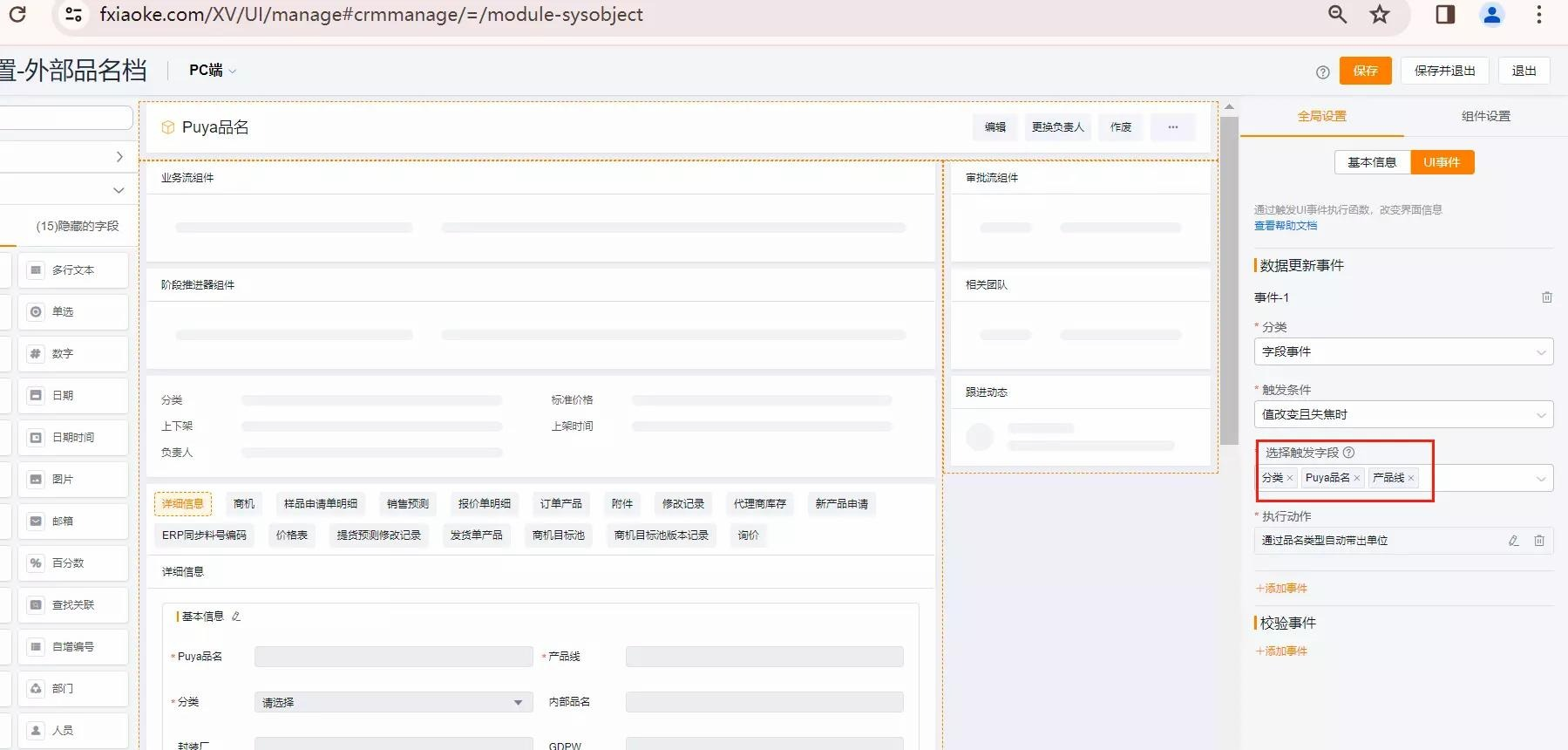Select the 图片 field component
Viewport: 1568px width, 750px height.
(73, 480)
